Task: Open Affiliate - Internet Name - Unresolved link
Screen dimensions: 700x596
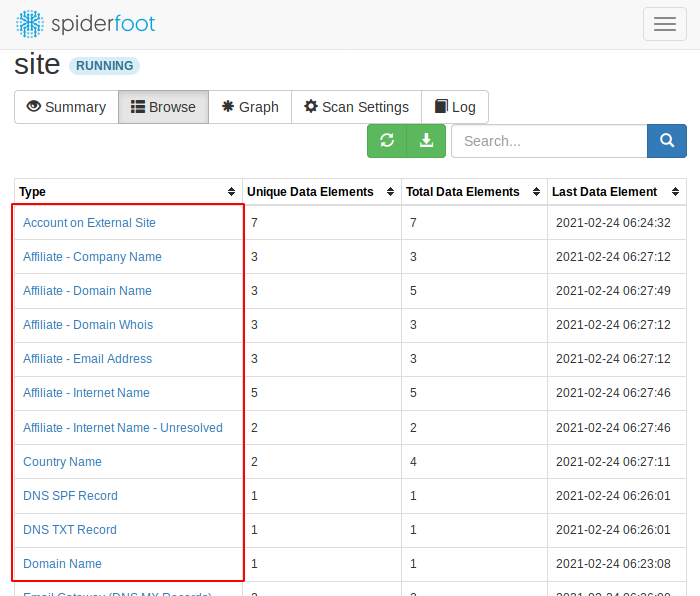Action: click(123, 428)
